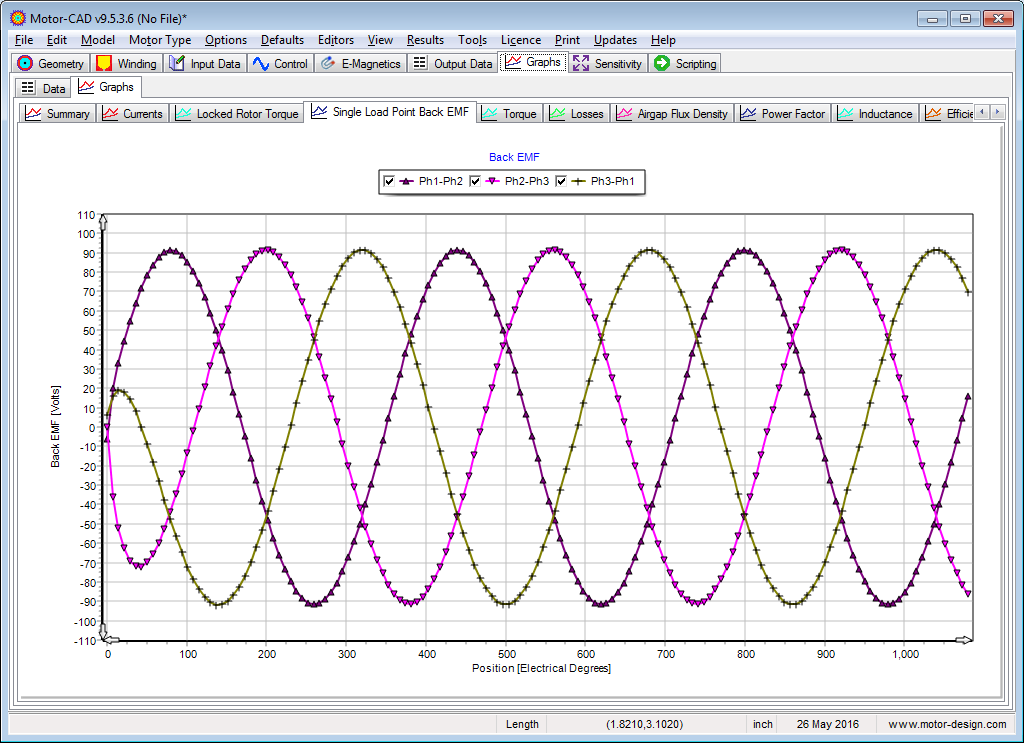Open the Inductance graph tab

click(875, 114)
